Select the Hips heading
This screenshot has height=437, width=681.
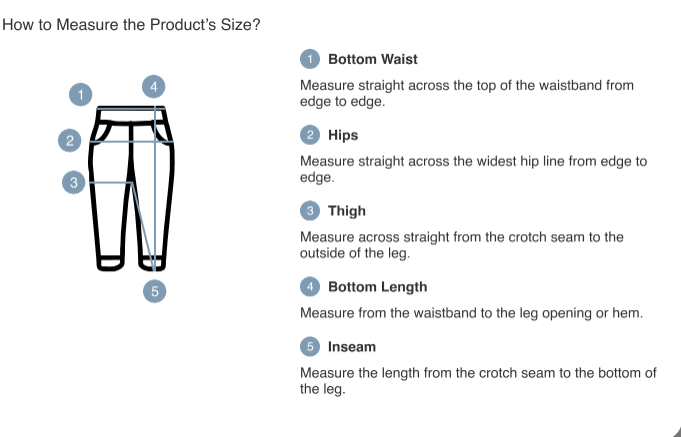click(343, 135)
